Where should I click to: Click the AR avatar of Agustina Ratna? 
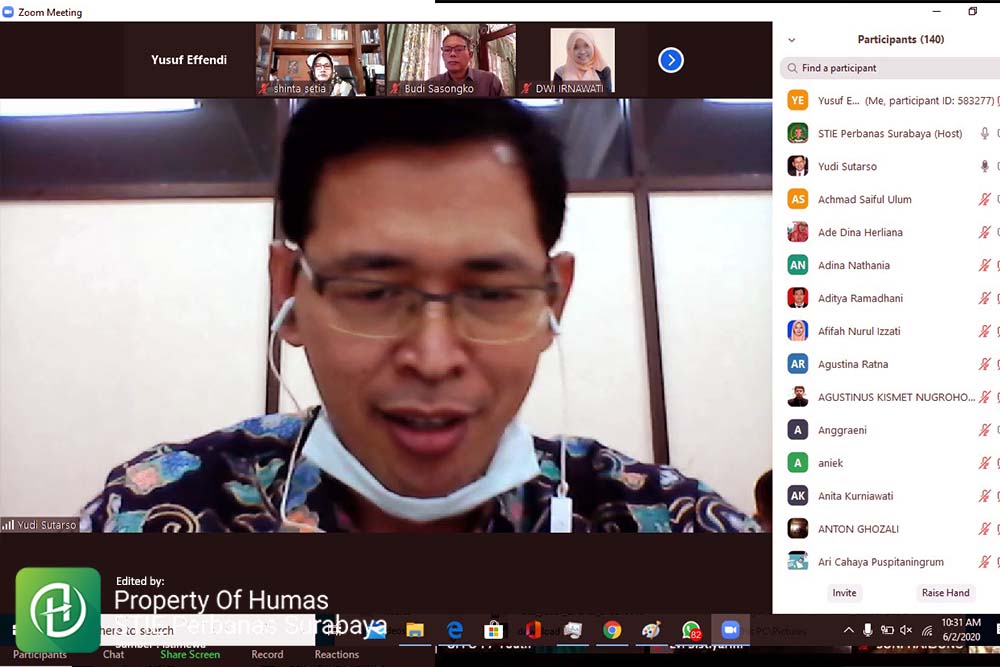pos(798,363)
